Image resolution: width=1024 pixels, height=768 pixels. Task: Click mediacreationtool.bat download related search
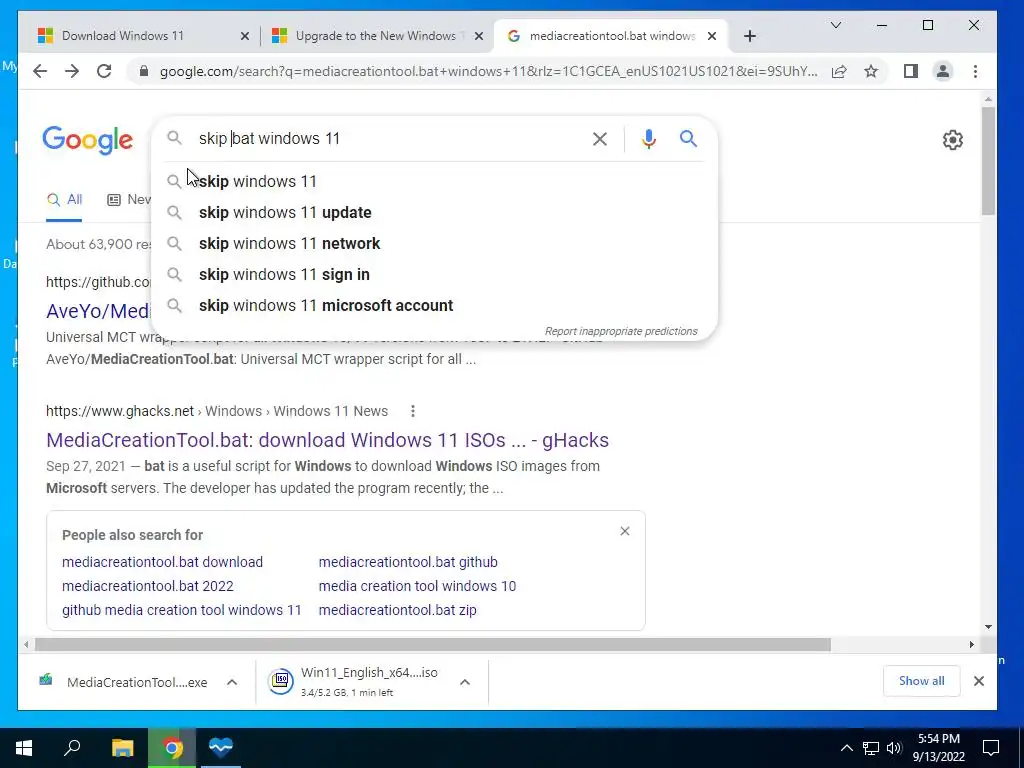point(162,562)
